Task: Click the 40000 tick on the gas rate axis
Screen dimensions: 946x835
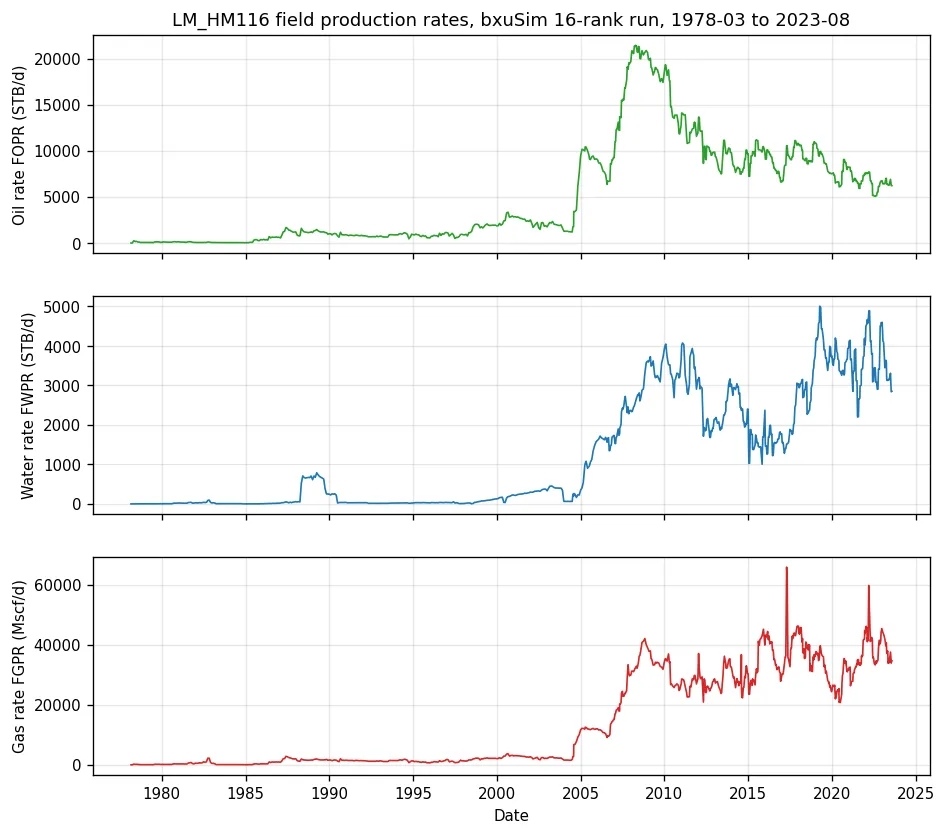Action: 57,646
